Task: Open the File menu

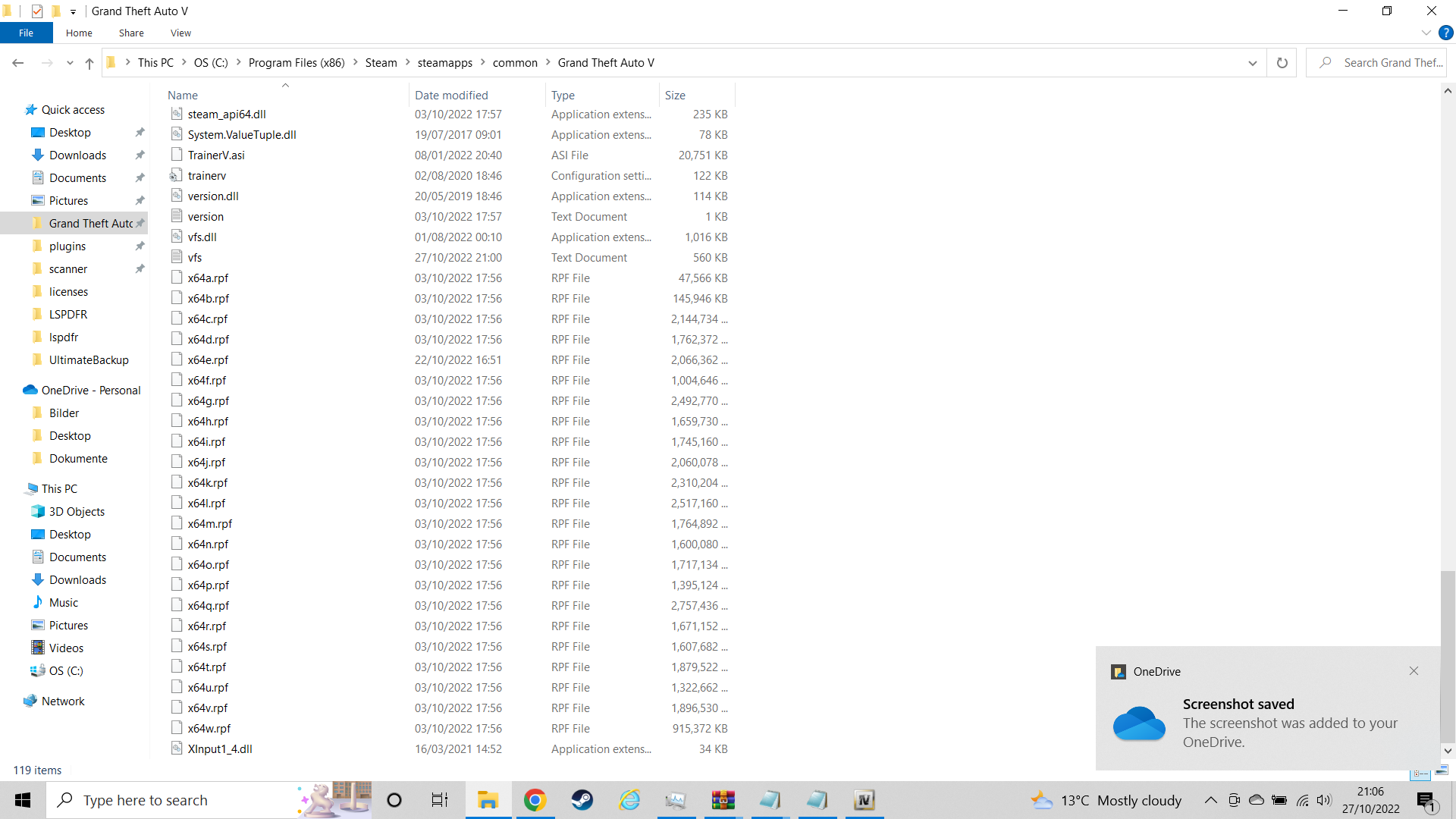Action: click(26, 33)
